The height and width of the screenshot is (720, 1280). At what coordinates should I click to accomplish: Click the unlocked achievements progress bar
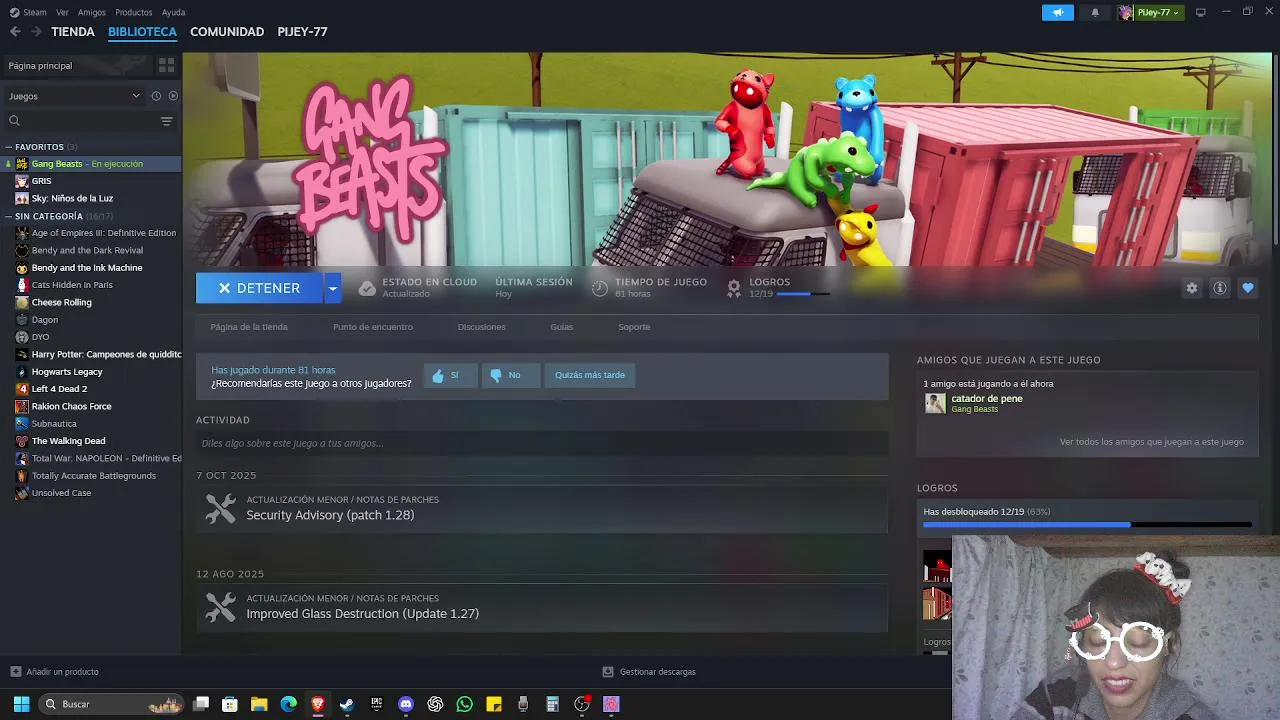[1087, 524]
